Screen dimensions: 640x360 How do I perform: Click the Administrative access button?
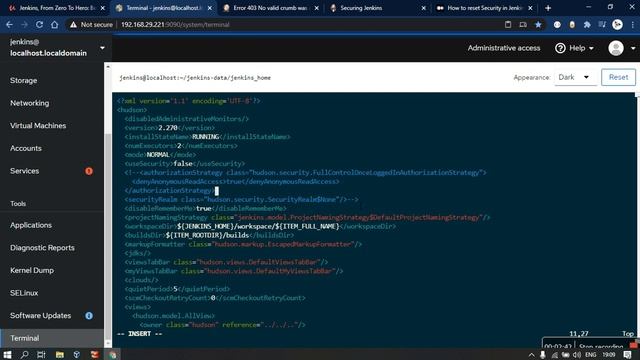coord(504,48)
